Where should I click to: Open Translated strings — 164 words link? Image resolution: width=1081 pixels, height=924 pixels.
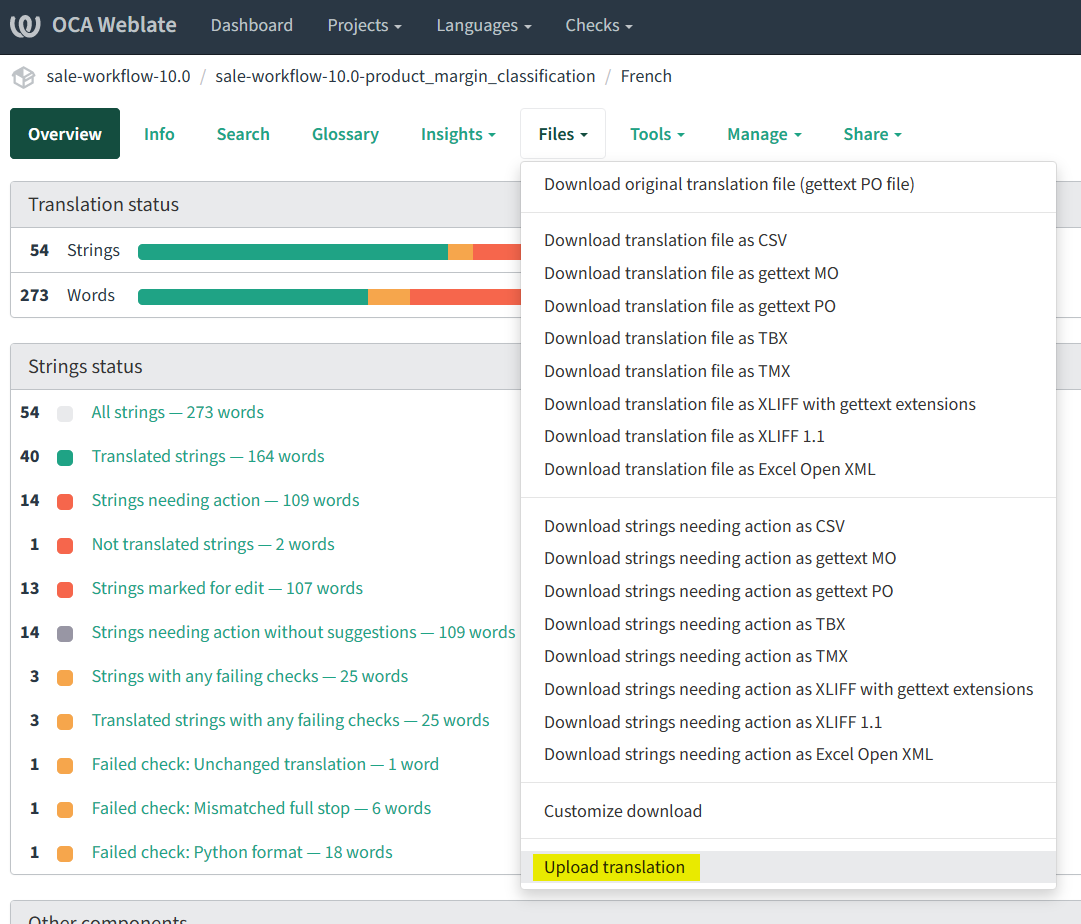click(208, 456)
